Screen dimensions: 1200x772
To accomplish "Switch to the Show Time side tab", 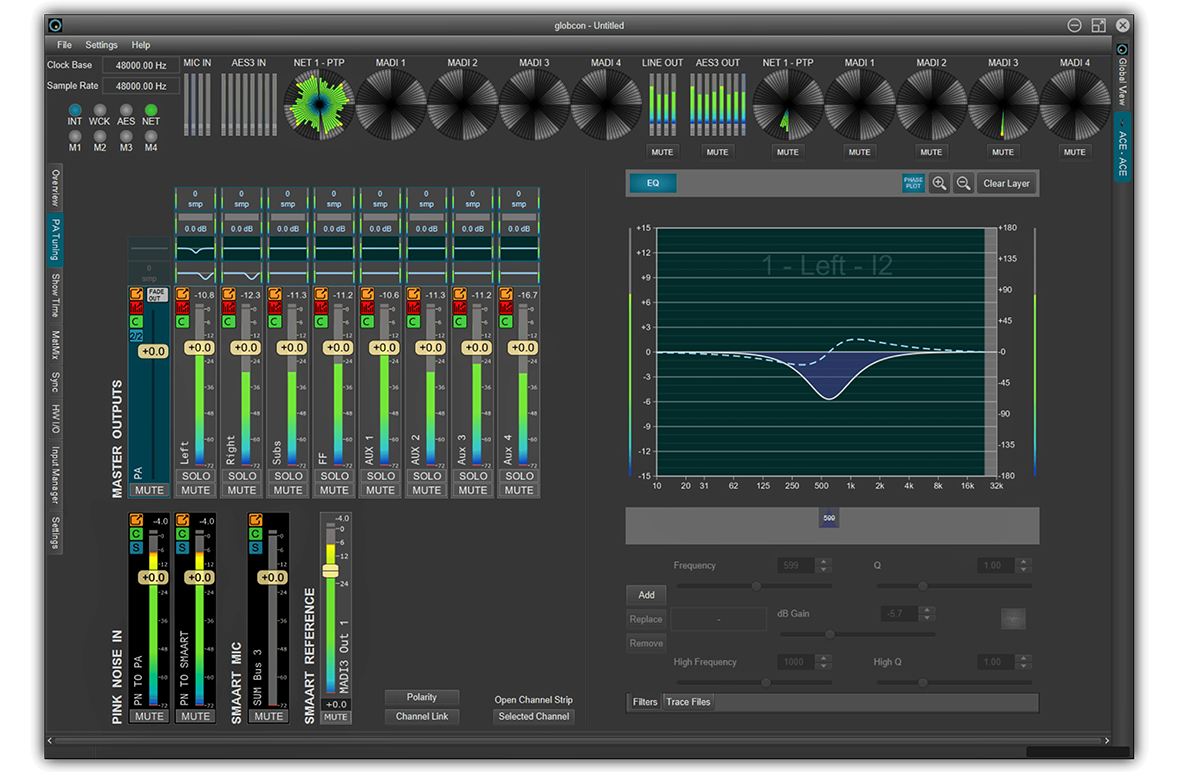I will [56, 296].
